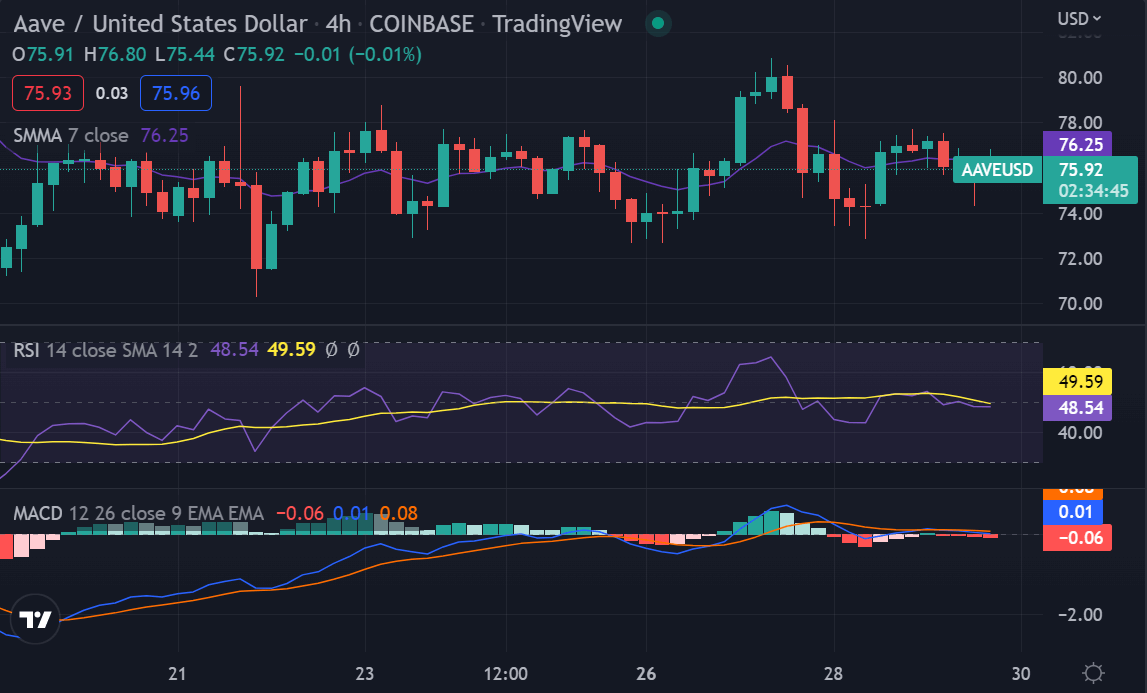Open the USD currency dropdown
1147x693 pixels.
(1080, 18)
